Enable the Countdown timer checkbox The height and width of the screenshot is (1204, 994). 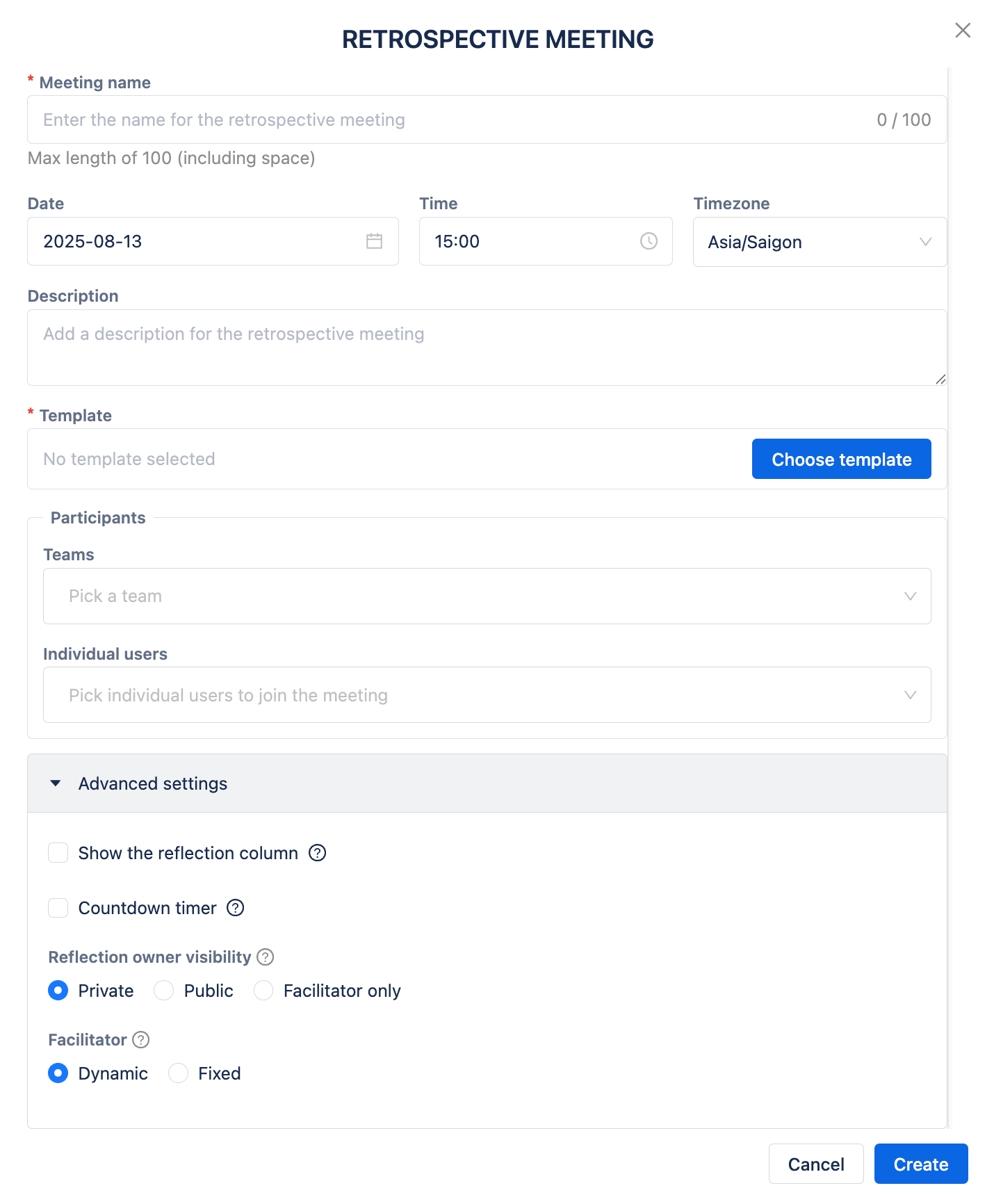pyautogui.click(x=58, y=908)
